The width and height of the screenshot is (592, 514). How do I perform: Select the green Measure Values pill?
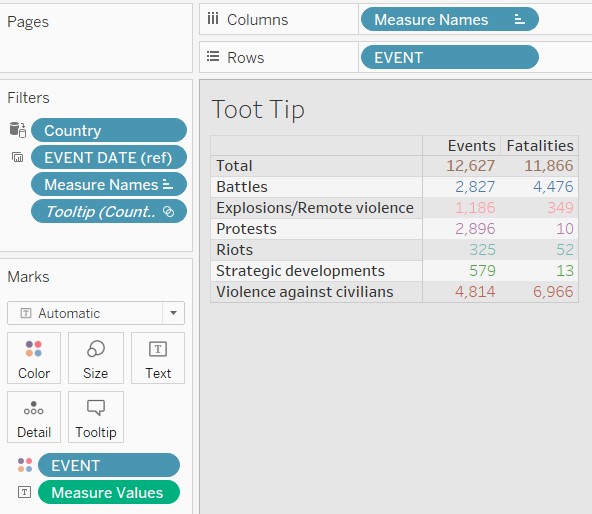click(x=109, y=492)
